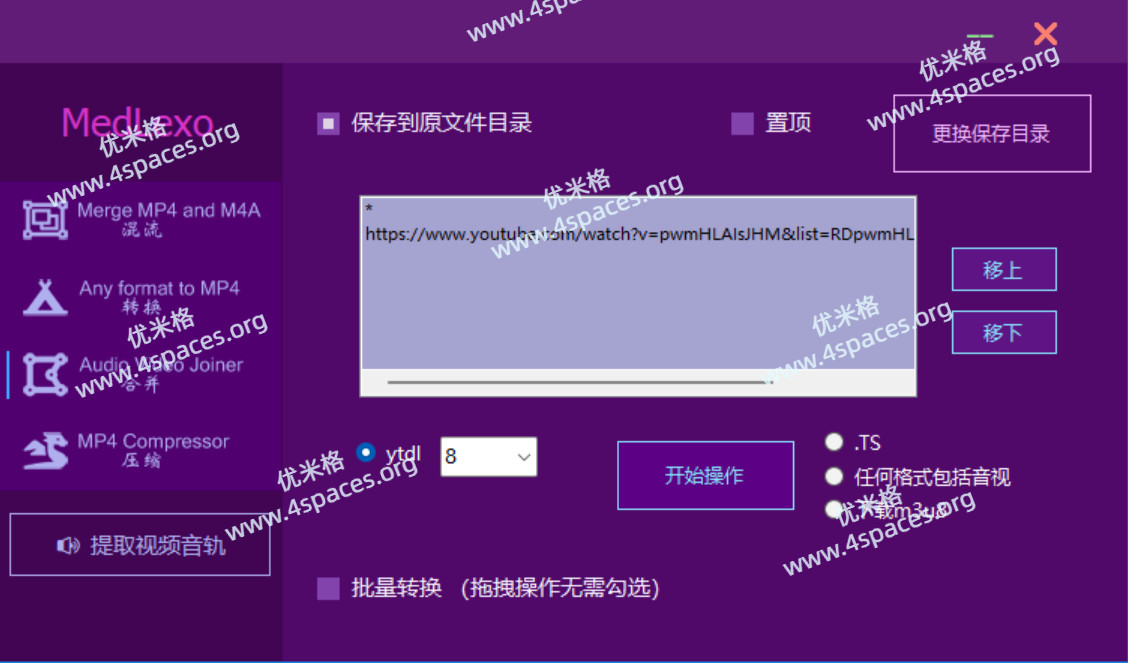Image resolution: width=1128 pixels, height=663 pixels.
Task: Expand the dropdown showing value 8
Action: click(524, 457)
